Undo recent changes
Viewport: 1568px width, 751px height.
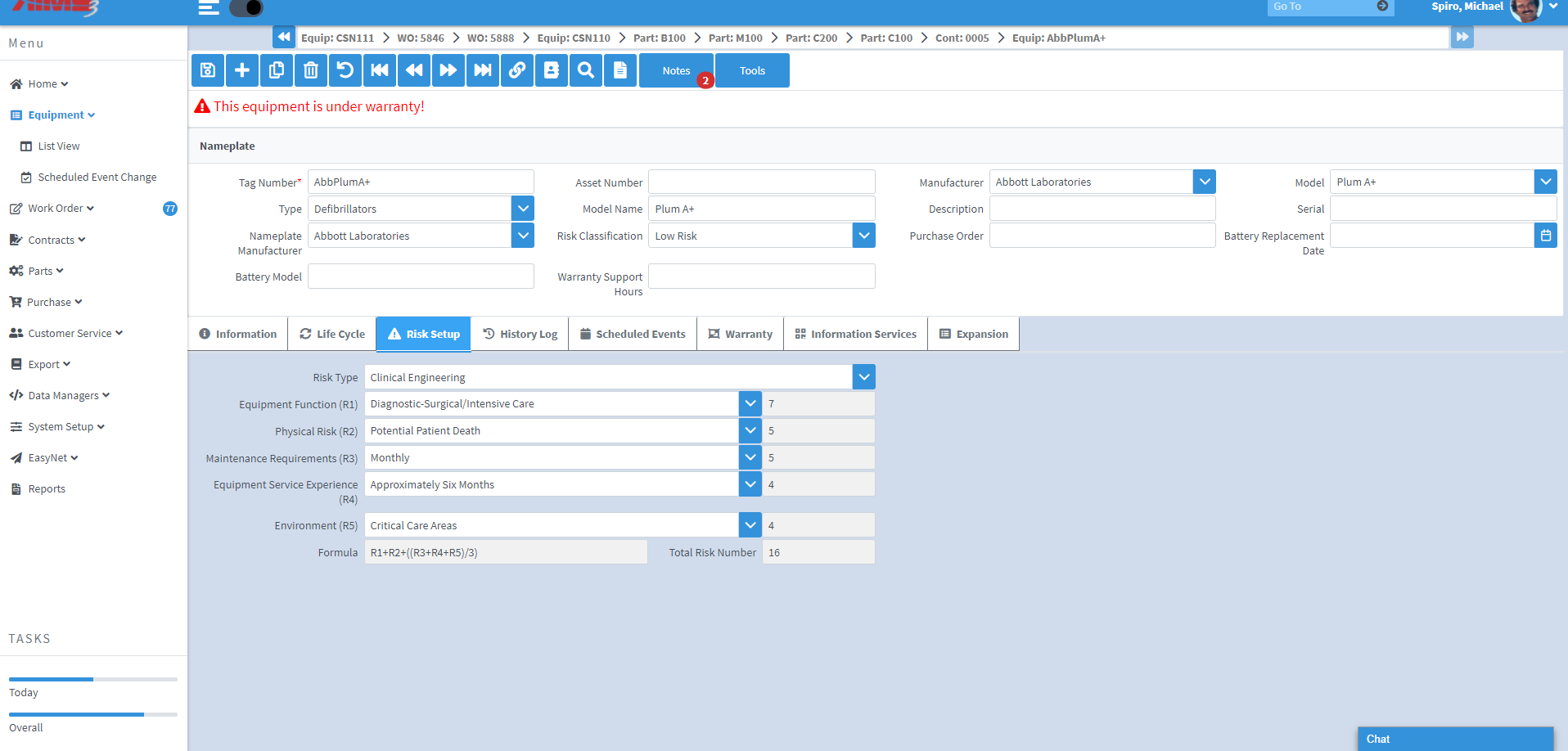coord(345,70)
